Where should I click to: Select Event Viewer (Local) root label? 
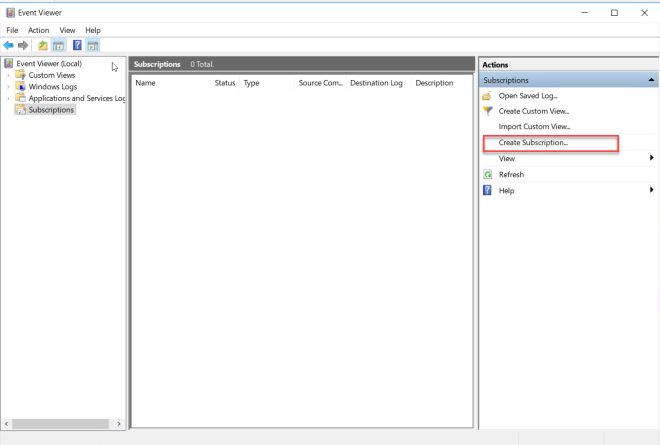click(x=49, y=64)
